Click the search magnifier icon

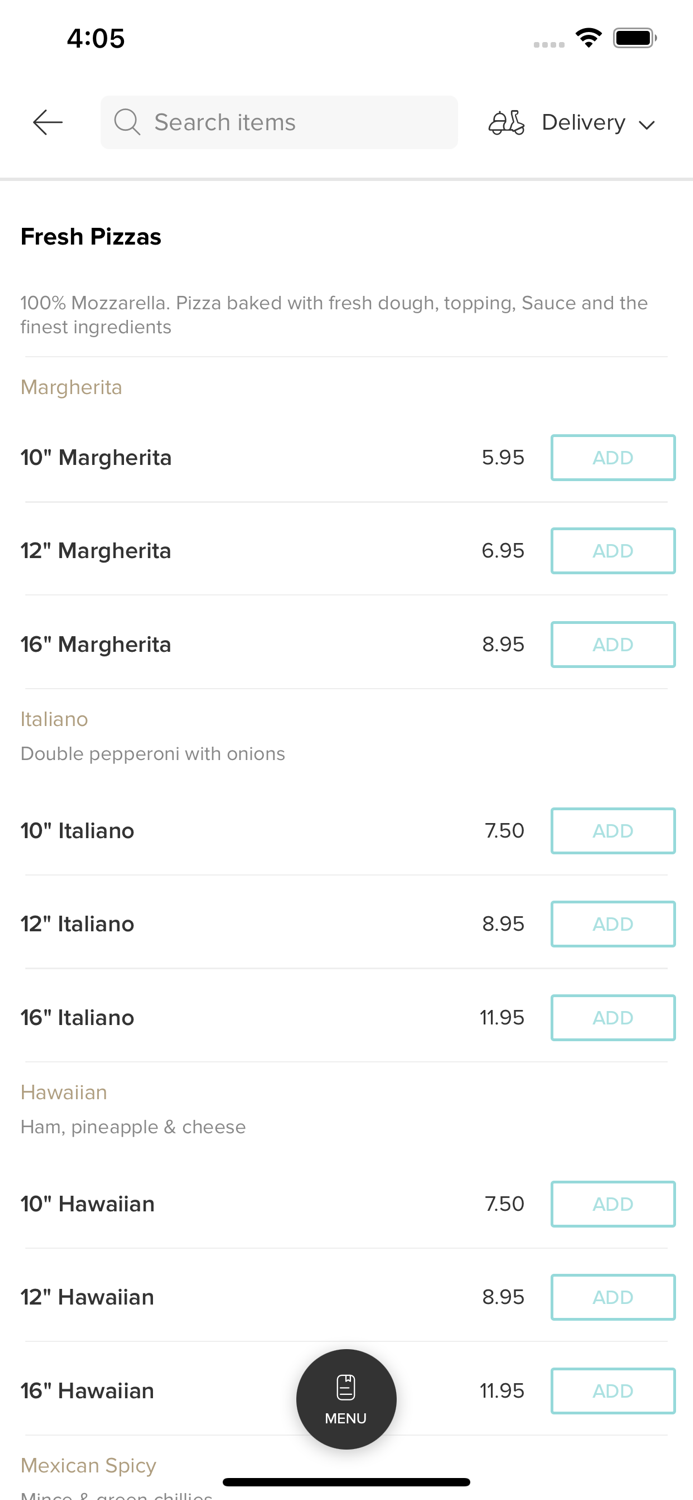click(x=127, y=122)
